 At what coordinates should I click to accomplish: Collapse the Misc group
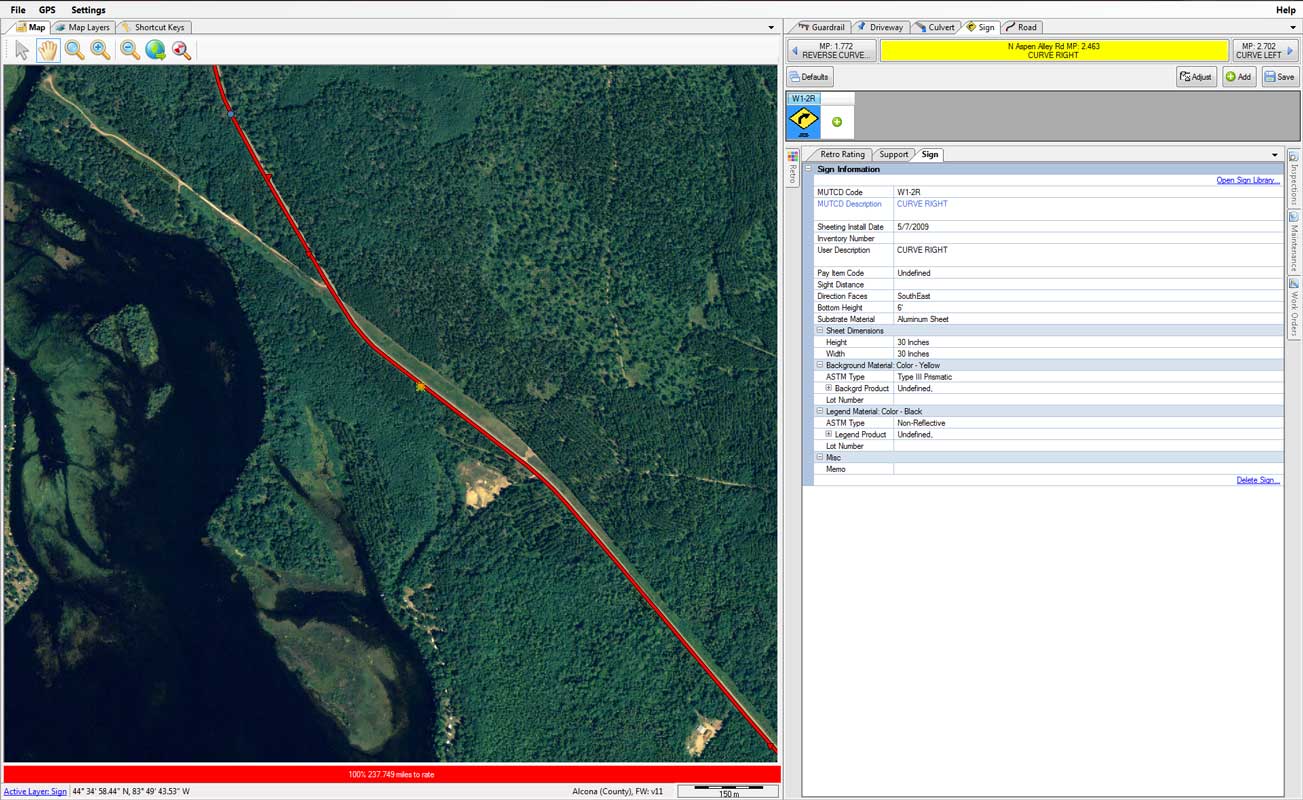(x=820, y=457)
